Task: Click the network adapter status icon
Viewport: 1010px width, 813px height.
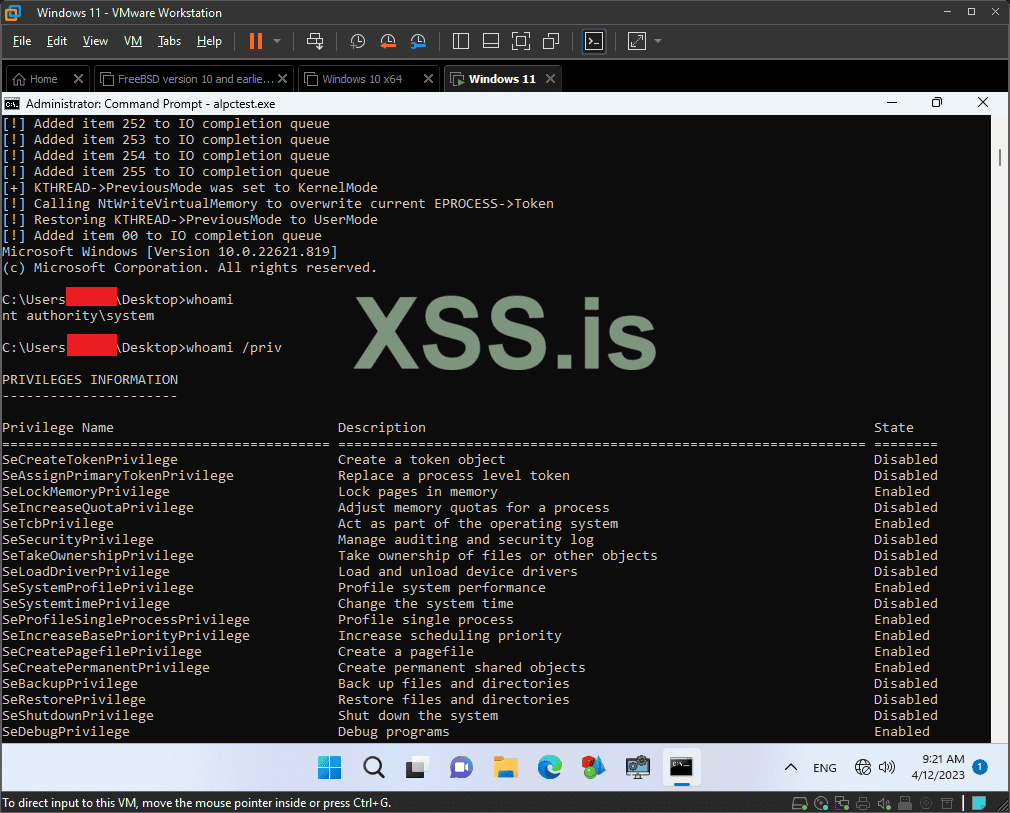Action: pyautogui.click(x=842, y=803)
